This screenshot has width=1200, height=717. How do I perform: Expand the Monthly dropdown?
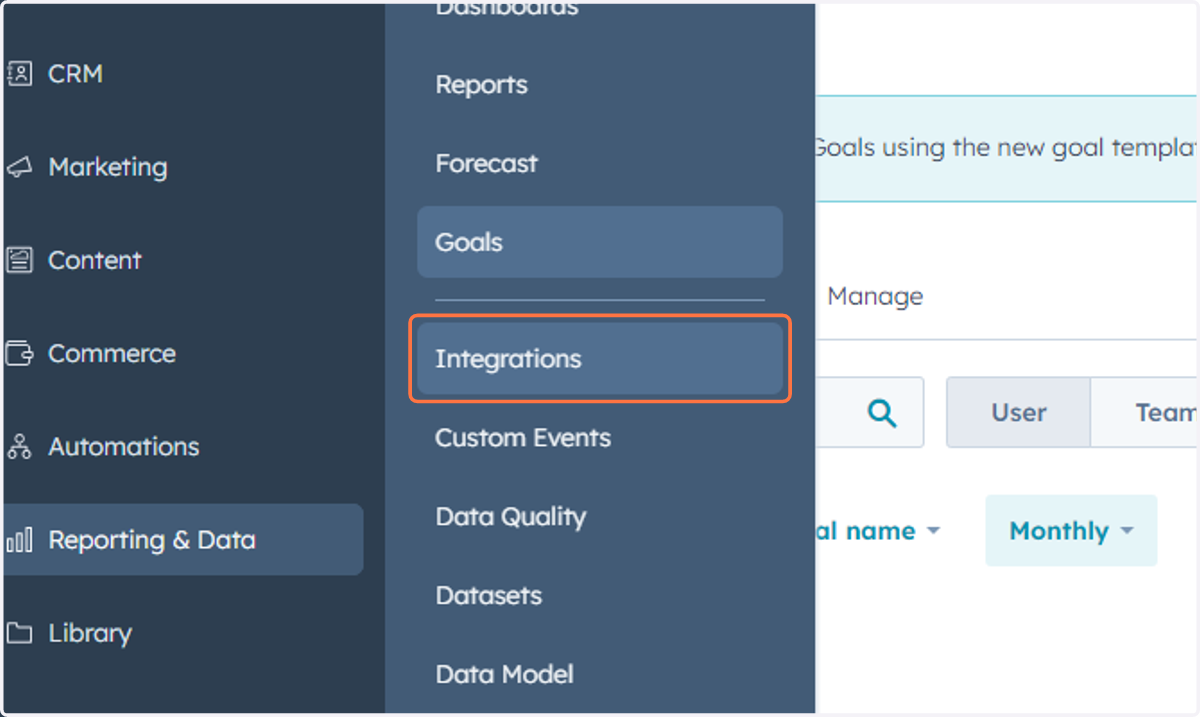coord(1071,531)
